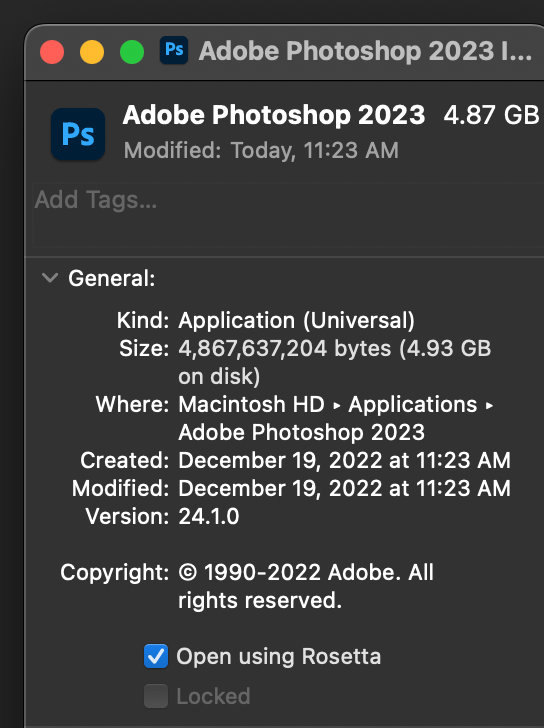
Task: Toggle the Locked checkbox
Action: pos(156,696)
